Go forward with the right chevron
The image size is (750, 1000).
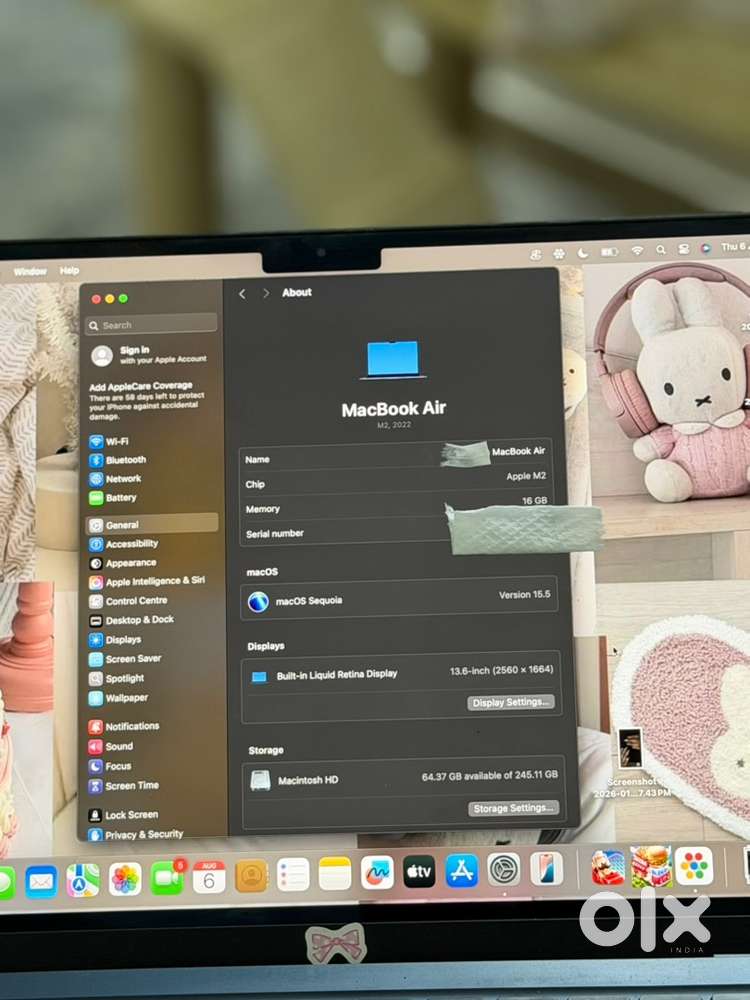[266, 293]
